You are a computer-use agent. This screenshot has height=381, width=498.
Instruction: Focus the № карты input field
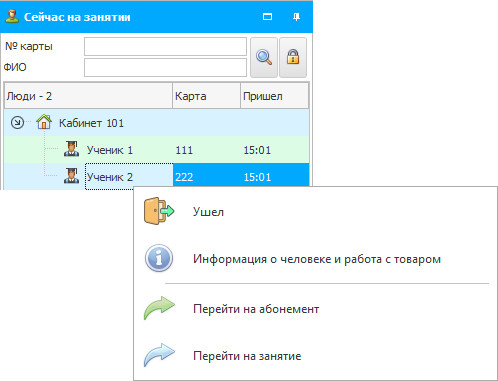pos(165,46)
